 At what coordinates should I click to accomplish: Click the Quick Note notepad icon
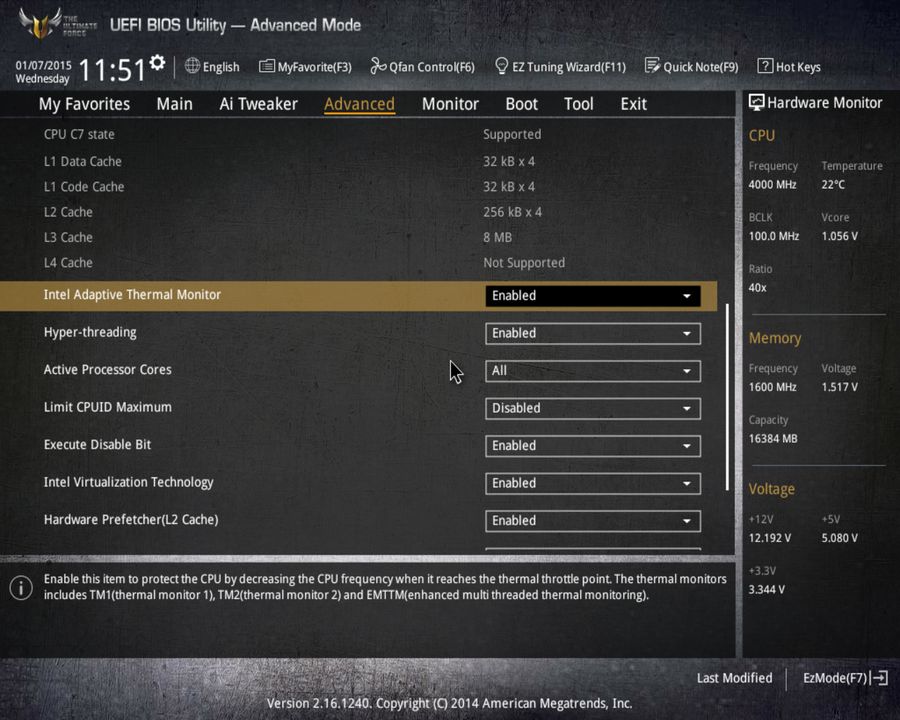[x=652, y=66]
